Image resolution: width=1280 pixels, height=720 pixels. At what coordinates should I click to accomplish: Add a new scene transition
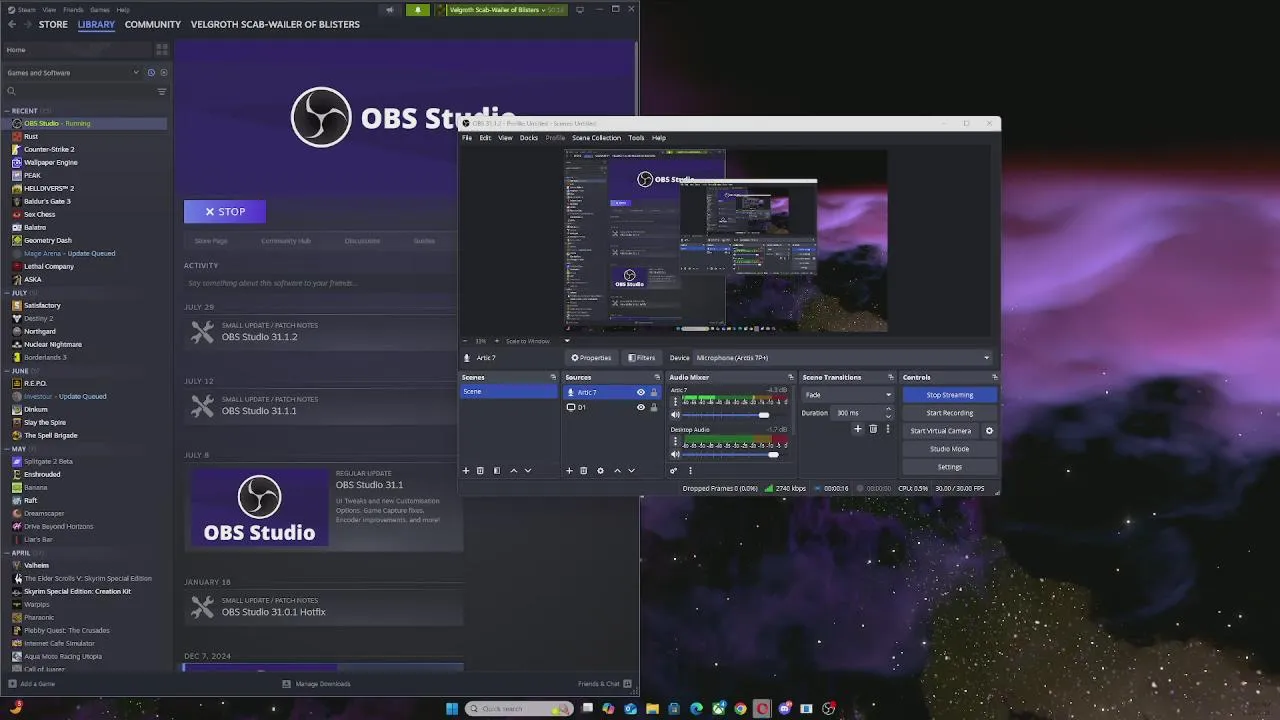(857, 429)
